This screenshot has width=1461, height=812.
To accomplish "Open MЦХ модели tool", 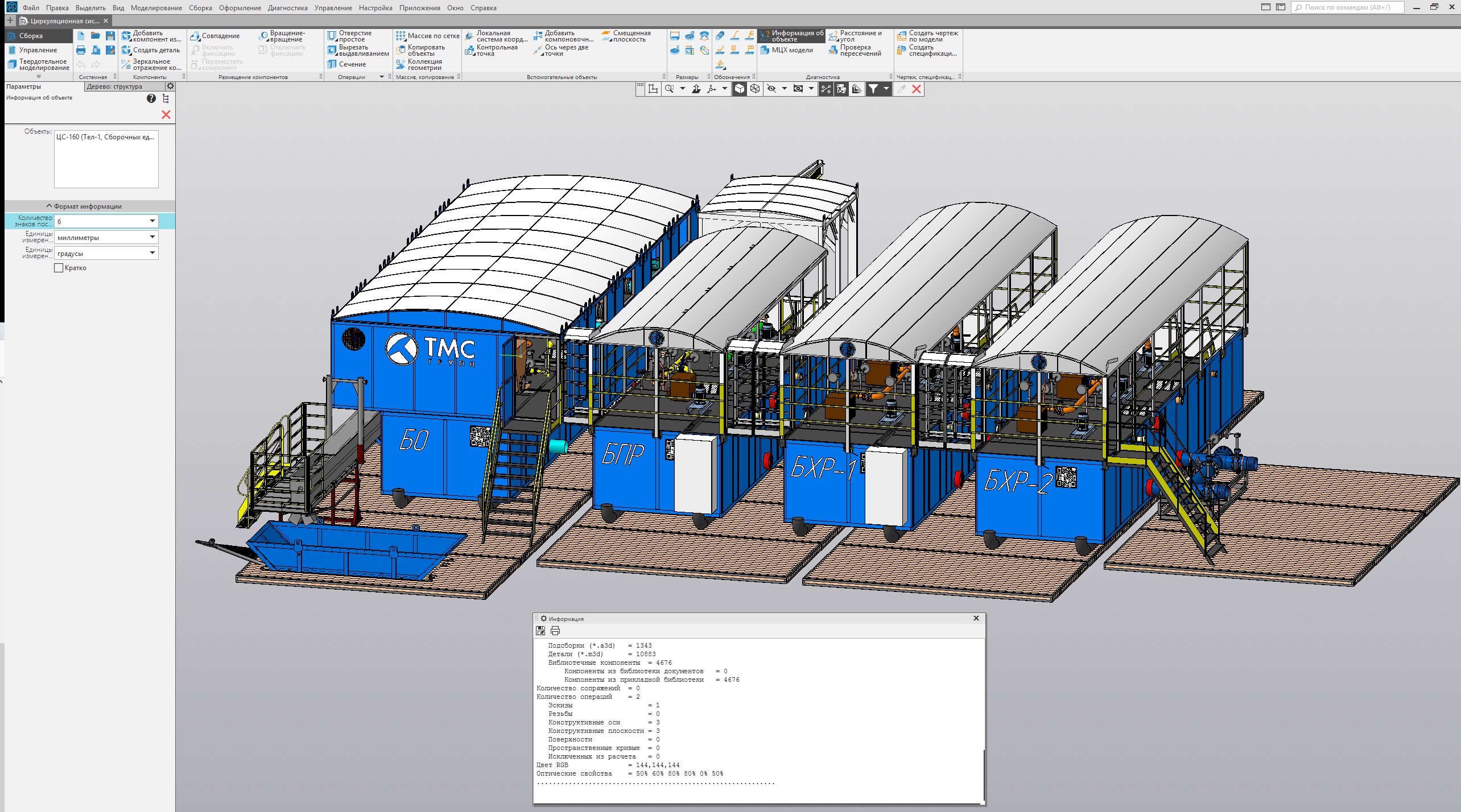I will [x=786, y=50].
